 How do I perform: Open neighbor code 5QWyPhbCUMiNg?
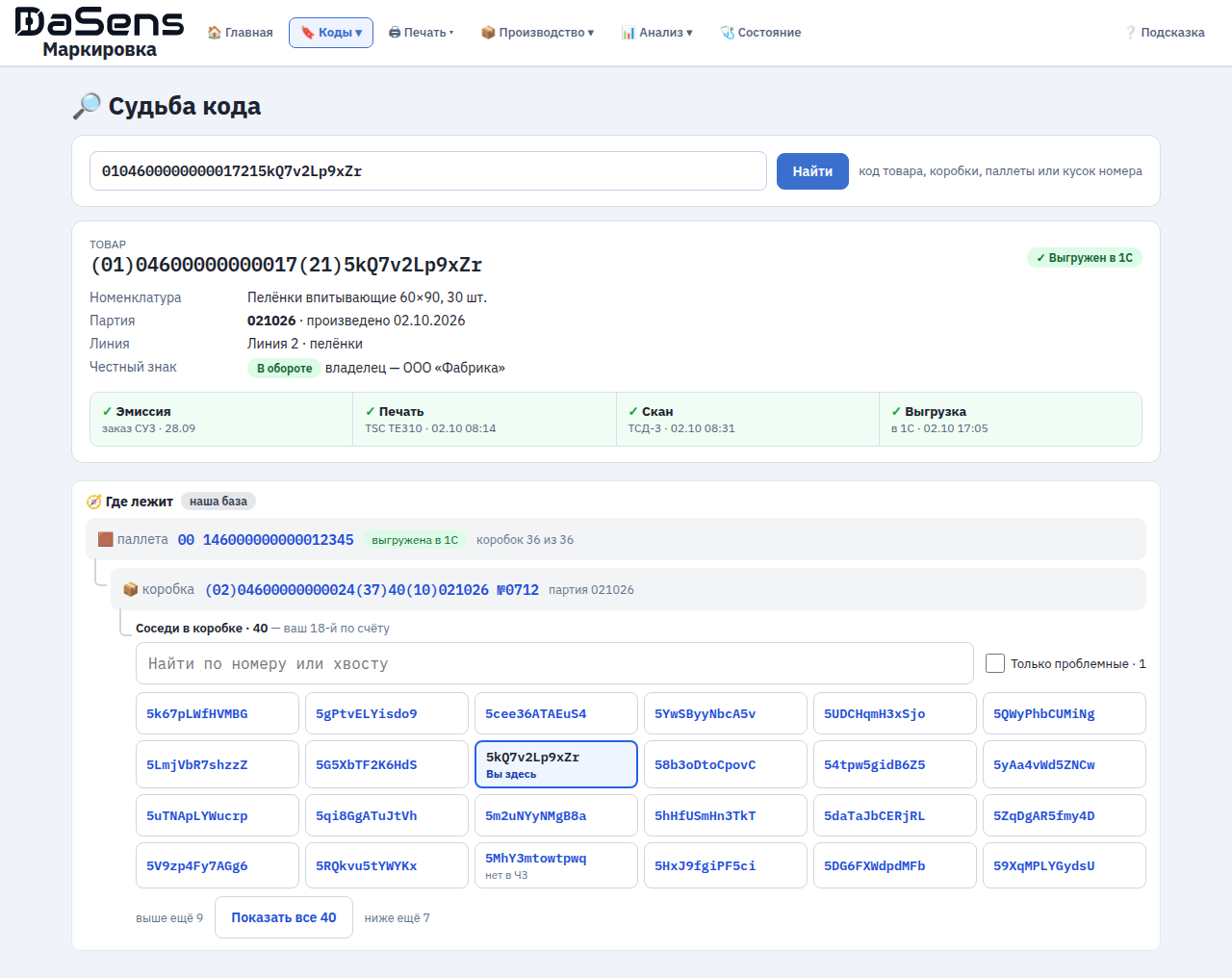(x=1065, y=713)
